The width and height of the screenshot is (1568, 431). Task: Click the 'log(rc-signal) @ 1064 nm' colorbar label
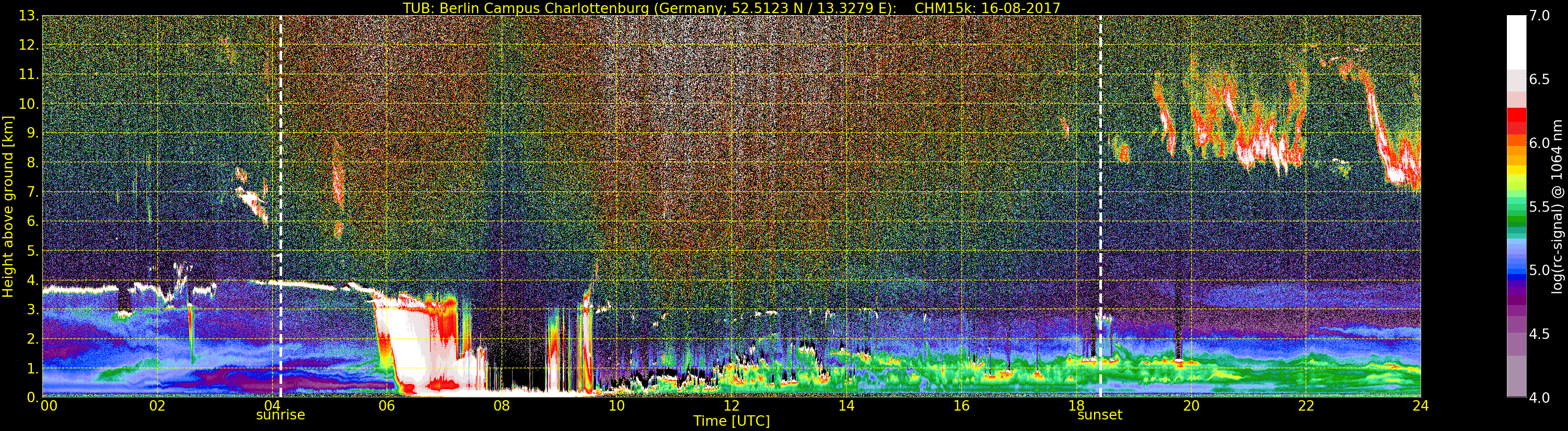pyautogui.click(x=1557, y=207)
